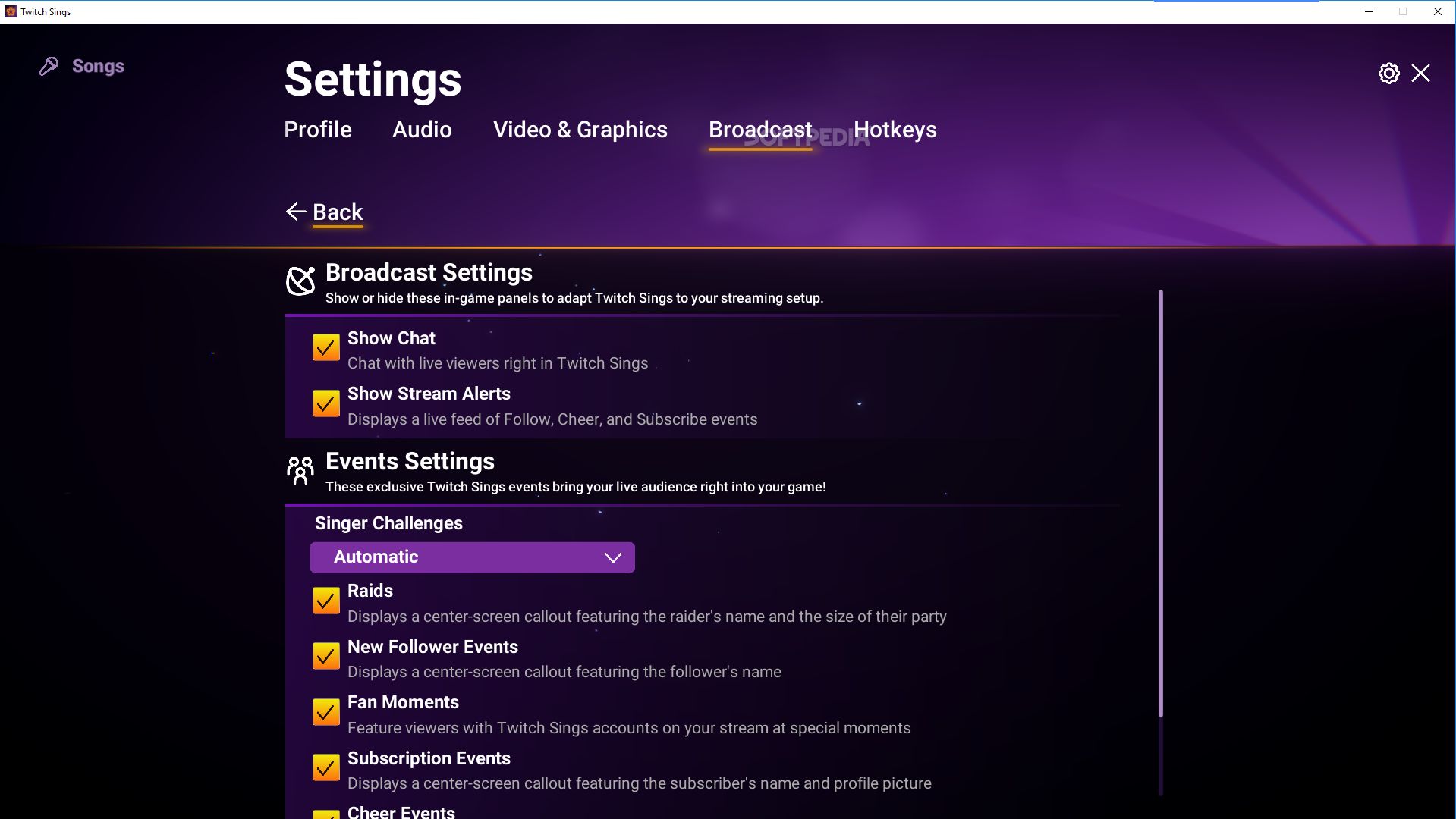Toggle the New Follower Events checkbox
This screenshot has height=819, width=1456.
pos(326,656)
